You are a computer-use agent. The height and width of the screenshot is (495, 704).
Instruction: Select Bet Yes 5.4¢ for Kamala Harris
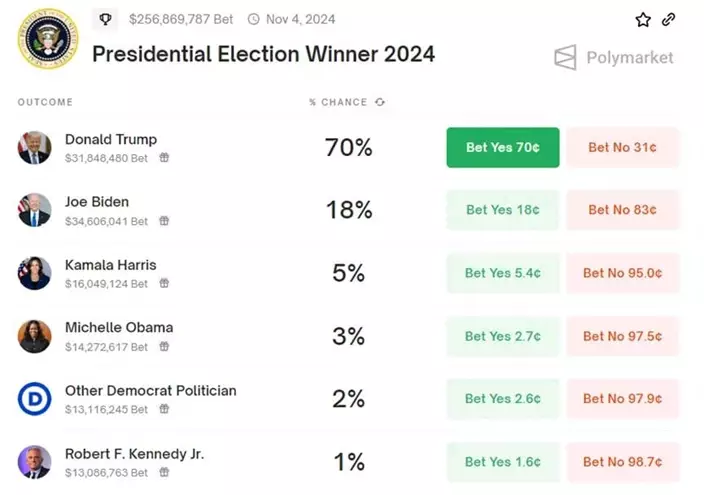click(x=503, y=273)
